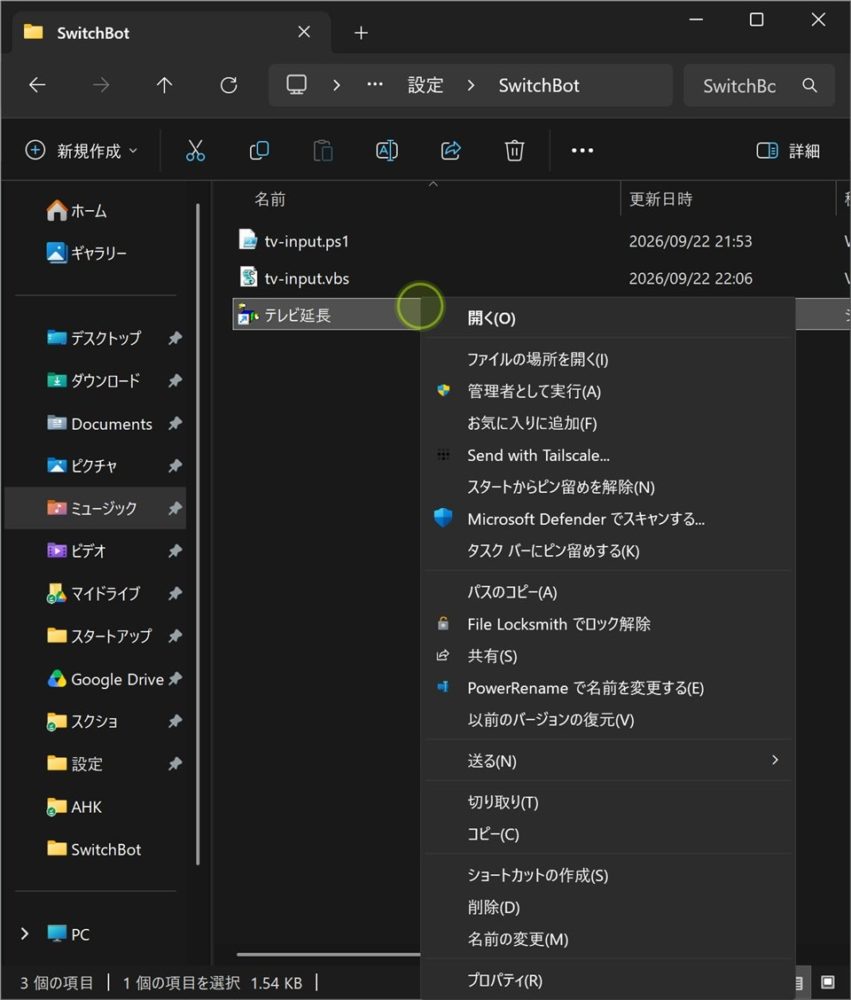Open the 新規作成 dropdown
The width and height of the screenshot is (851, 1000).
coord(82,151)
